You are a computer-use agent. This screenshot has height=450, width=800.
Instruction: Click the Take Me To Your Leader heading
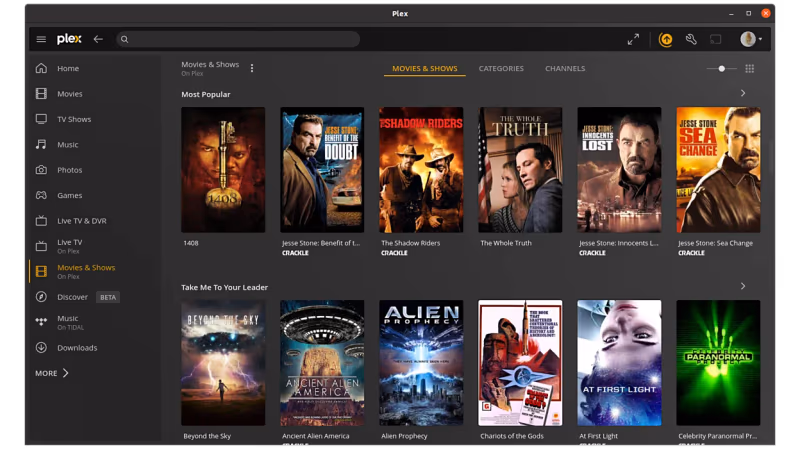224,287
